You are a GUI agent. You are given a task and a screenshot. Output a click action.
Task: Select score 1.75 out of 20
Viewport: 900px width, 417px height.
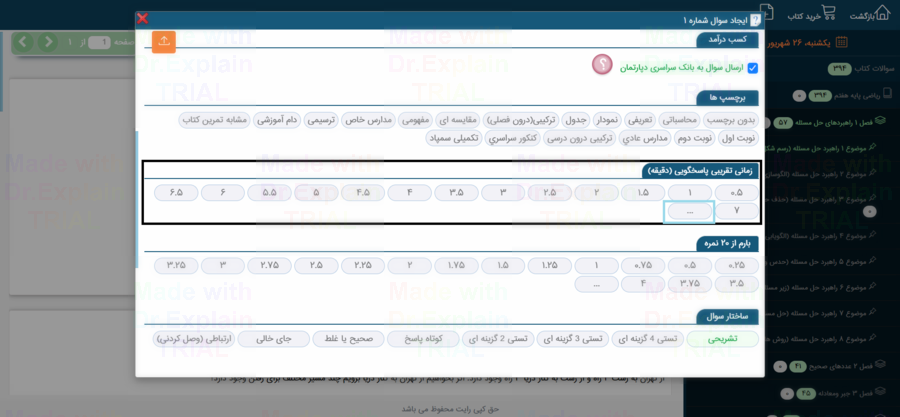tap(456, 266)
